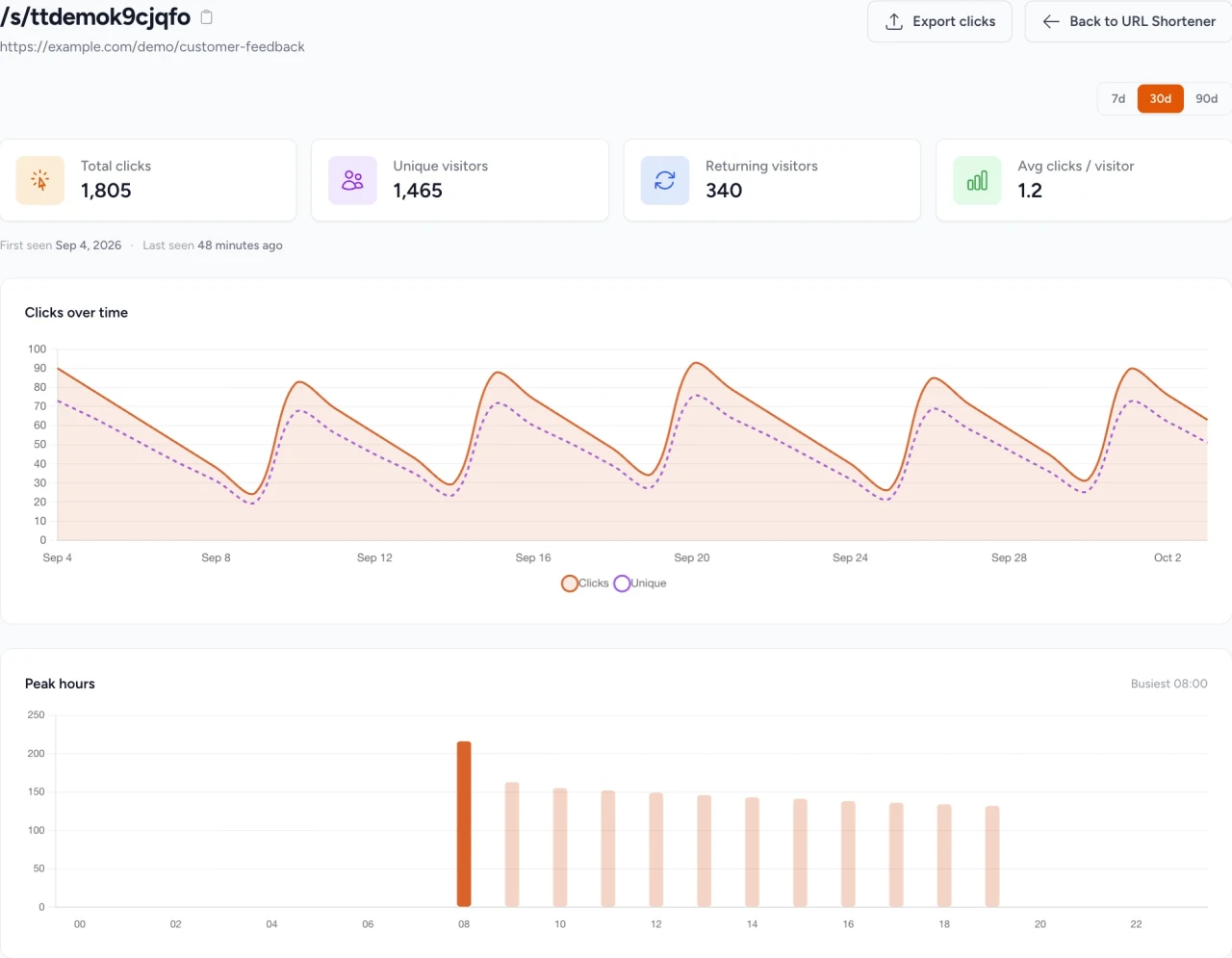Viewport: 1232px width, 958px height.
Task: Select the 08 peak hour bar
Action: (464, 824)
